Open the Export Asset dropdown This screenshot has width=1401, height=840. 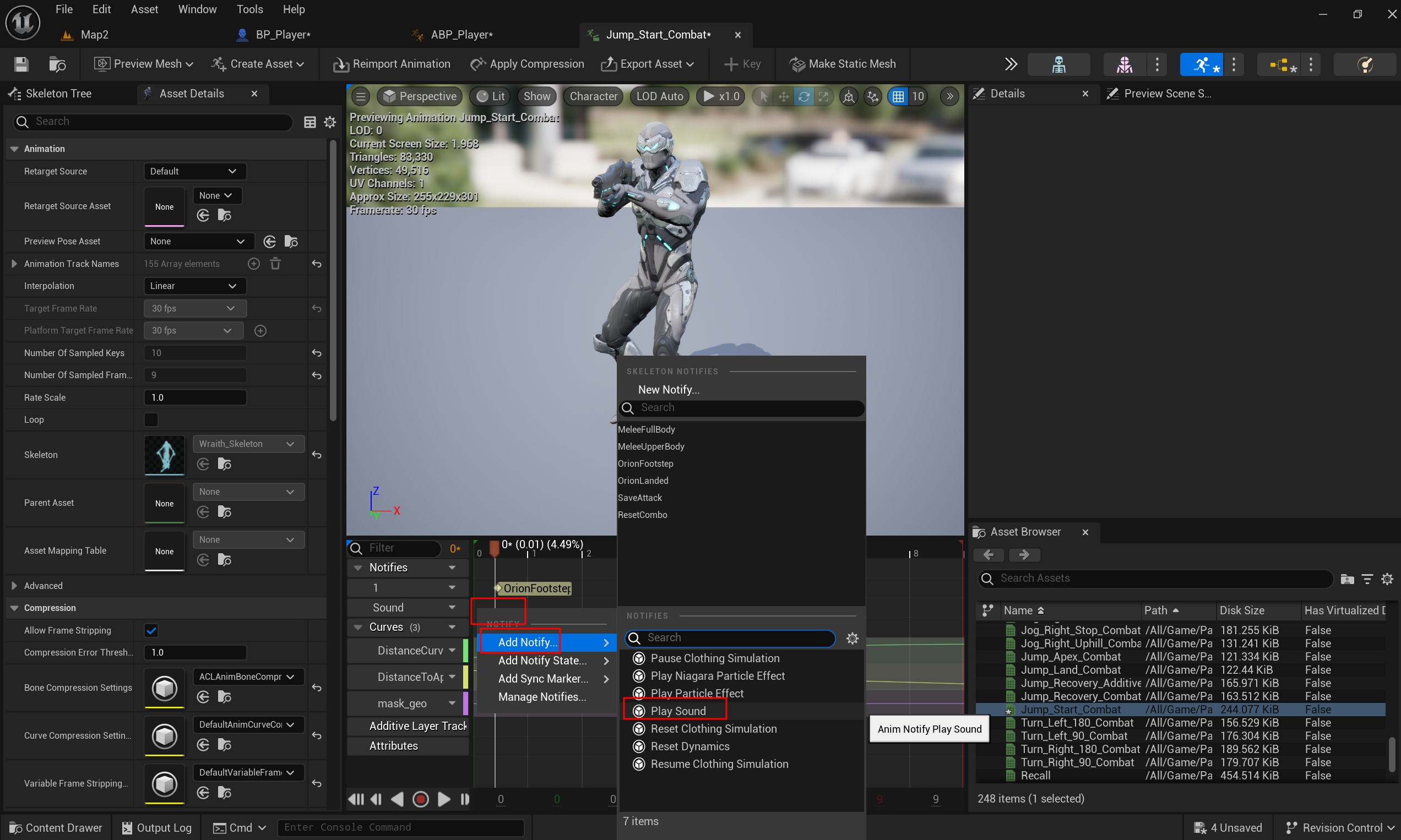coord(647,64)
